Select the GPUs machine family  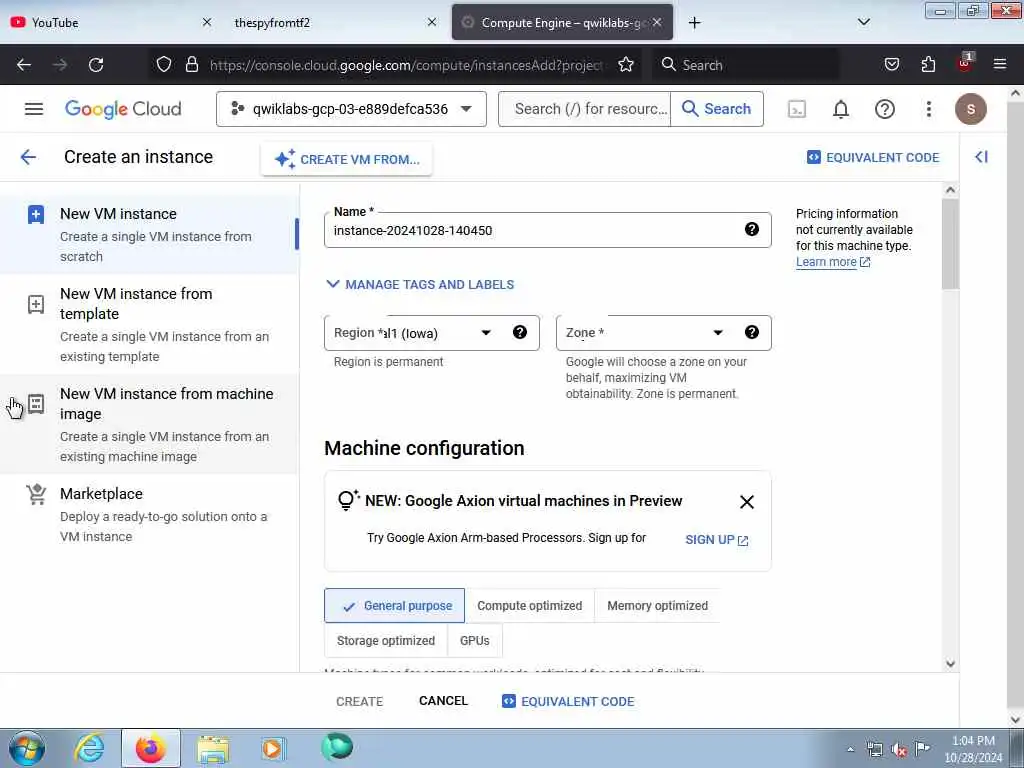point(475,641)
